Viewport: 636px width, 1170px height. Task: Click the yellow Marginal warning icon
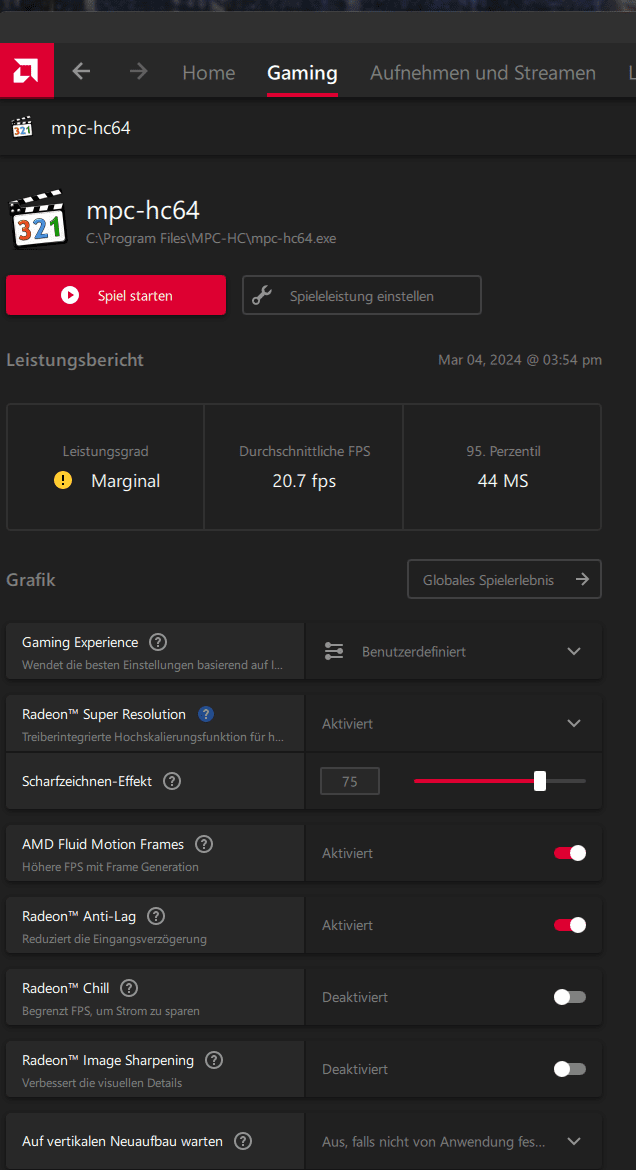click(x=63, y=481)
